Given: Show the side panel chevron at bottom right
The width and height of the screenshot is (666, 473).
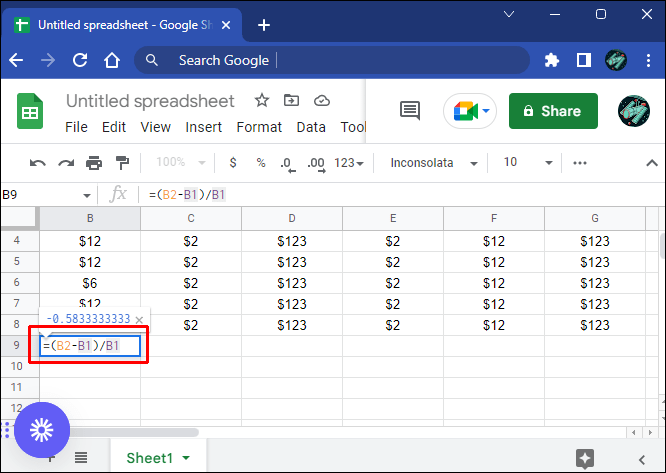Looking at the screenshot, I should [642, 459].
